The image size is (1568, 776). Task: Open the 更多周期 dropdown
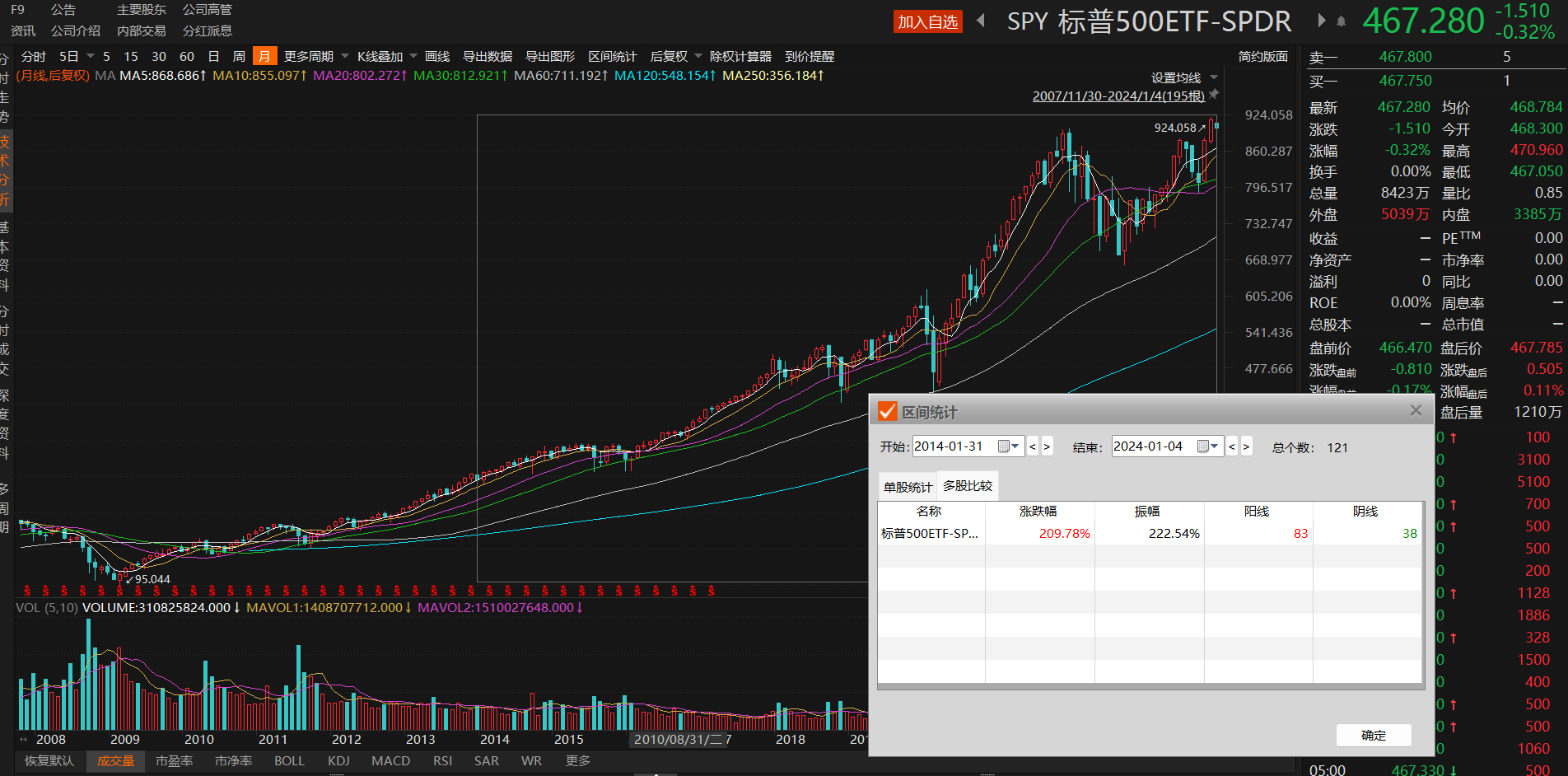[x=316, y=56]
